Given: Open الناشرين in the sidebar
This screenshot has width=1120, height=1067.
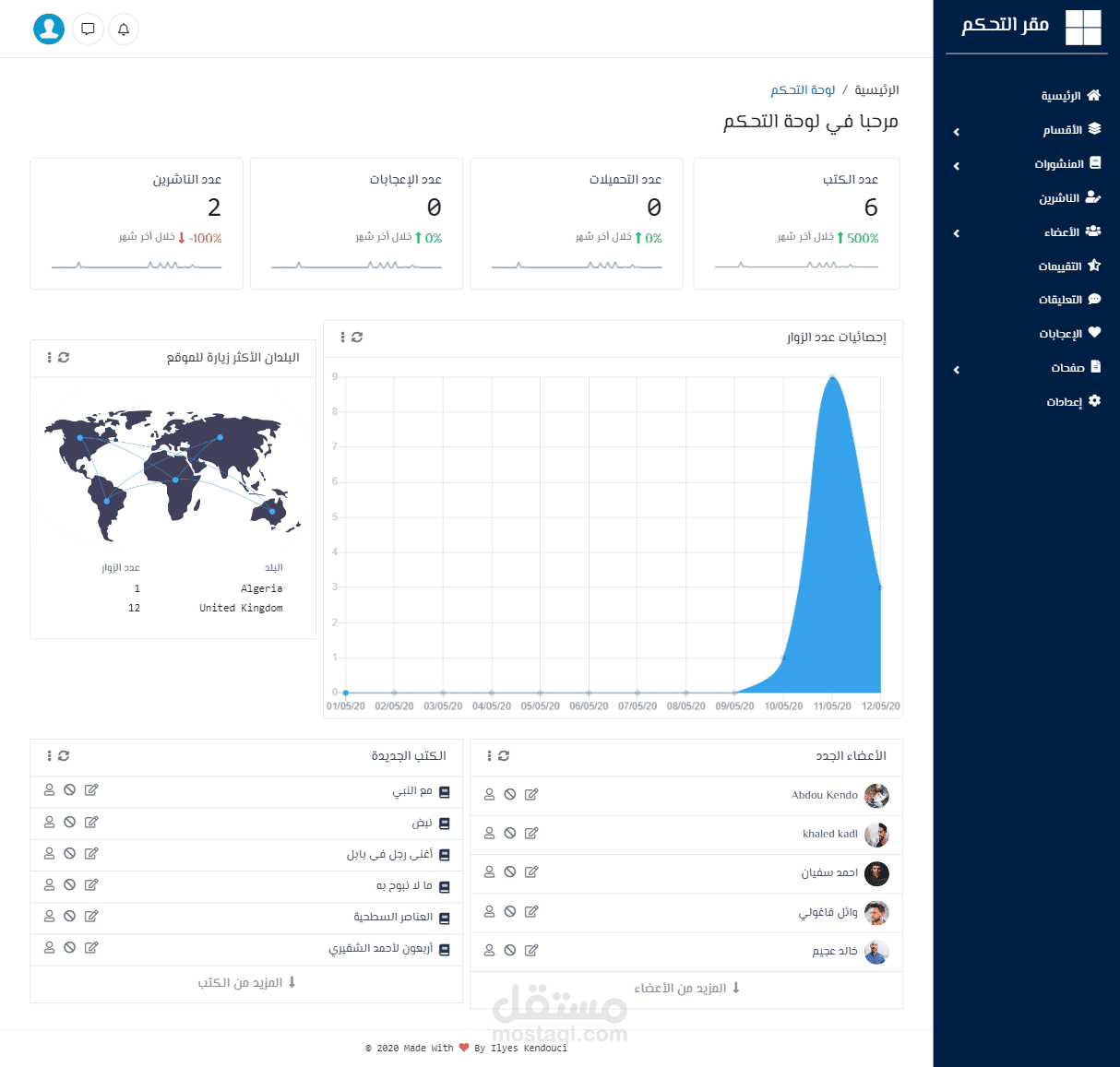Looking at the screenshot, I should tap(1070, 198).
